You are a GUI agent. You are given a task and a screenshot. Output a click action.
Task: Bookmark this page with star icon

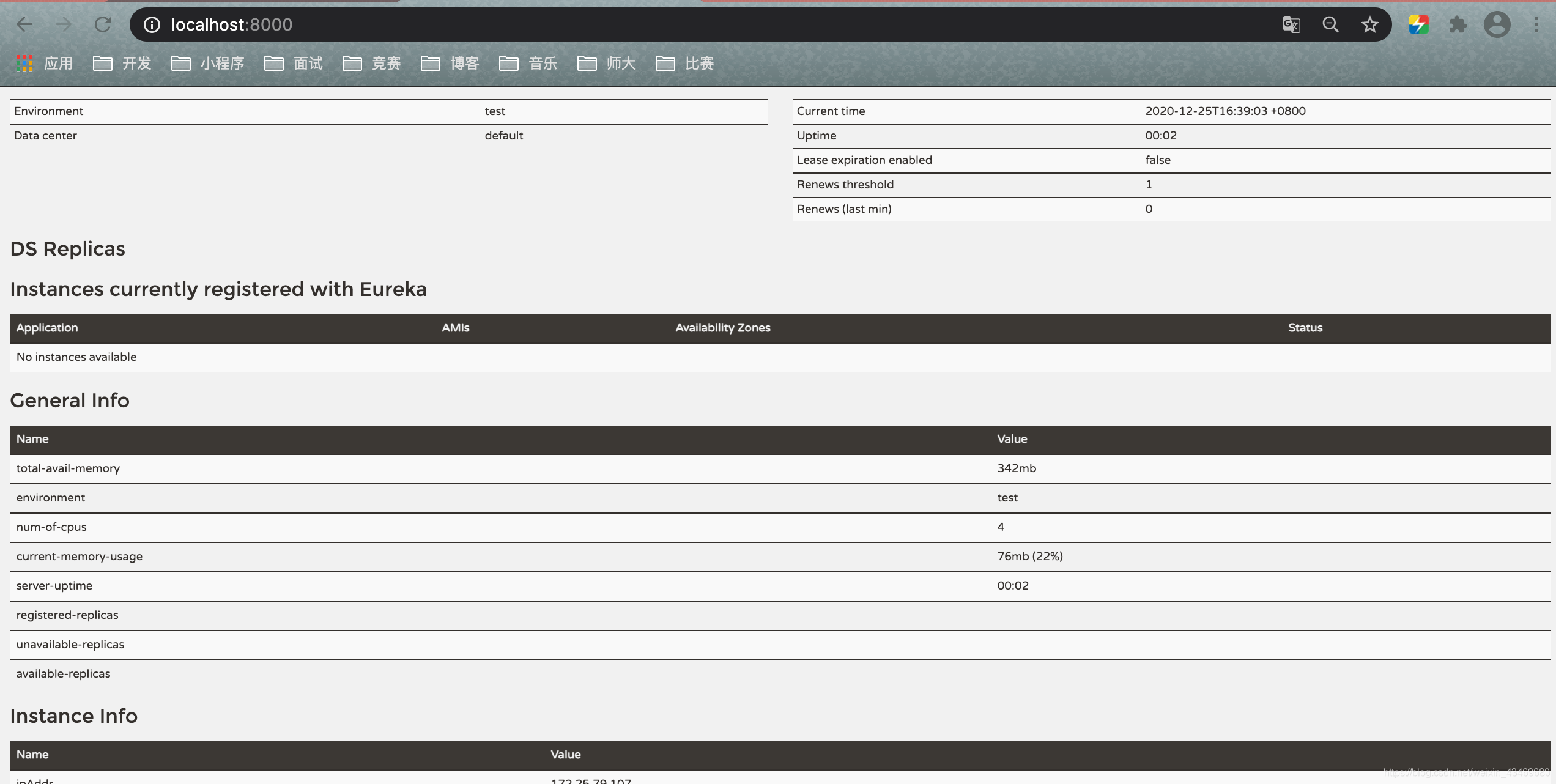pyautogui.click(x=1369, y=24)
